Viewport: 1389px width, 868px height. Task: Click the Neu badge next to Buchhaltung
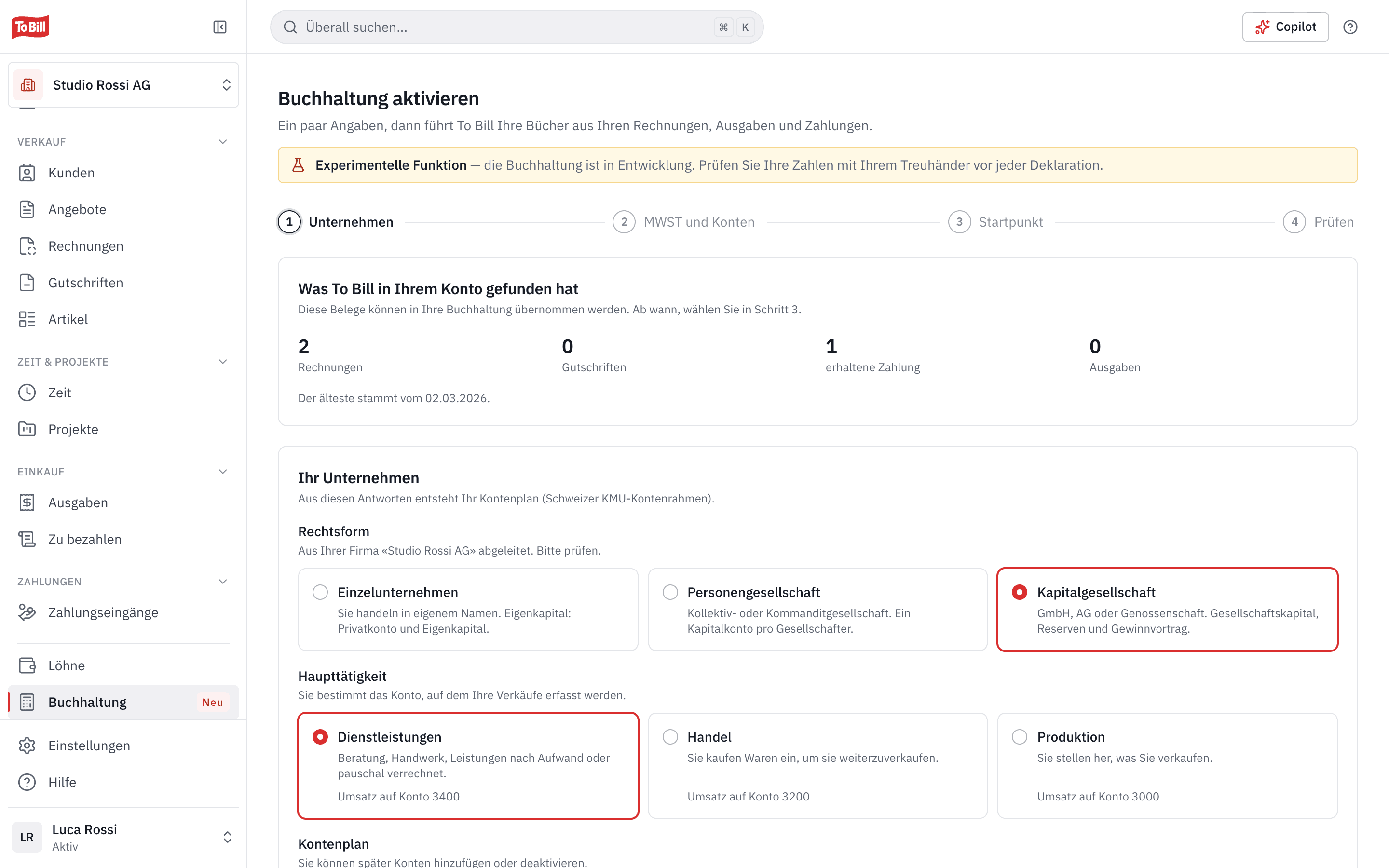pos(212,702)
